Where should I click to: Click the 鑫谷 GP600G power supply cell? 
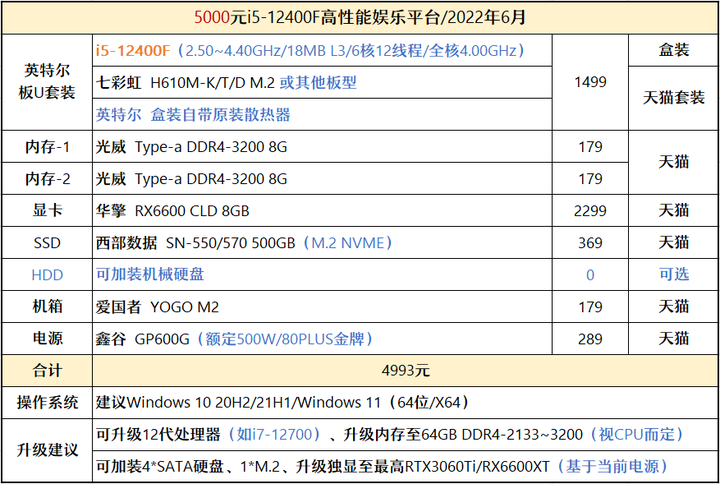[322, 339]
